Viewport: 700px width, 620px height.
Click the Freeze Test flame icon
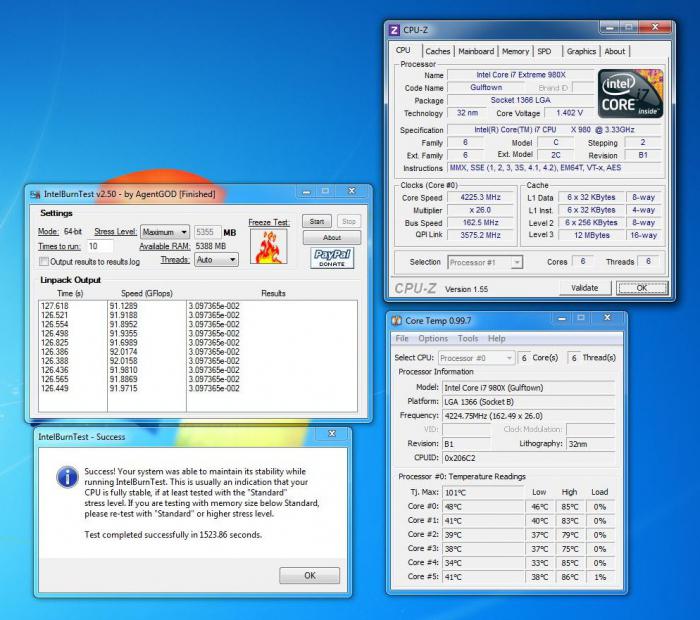(x=268, y=245)
